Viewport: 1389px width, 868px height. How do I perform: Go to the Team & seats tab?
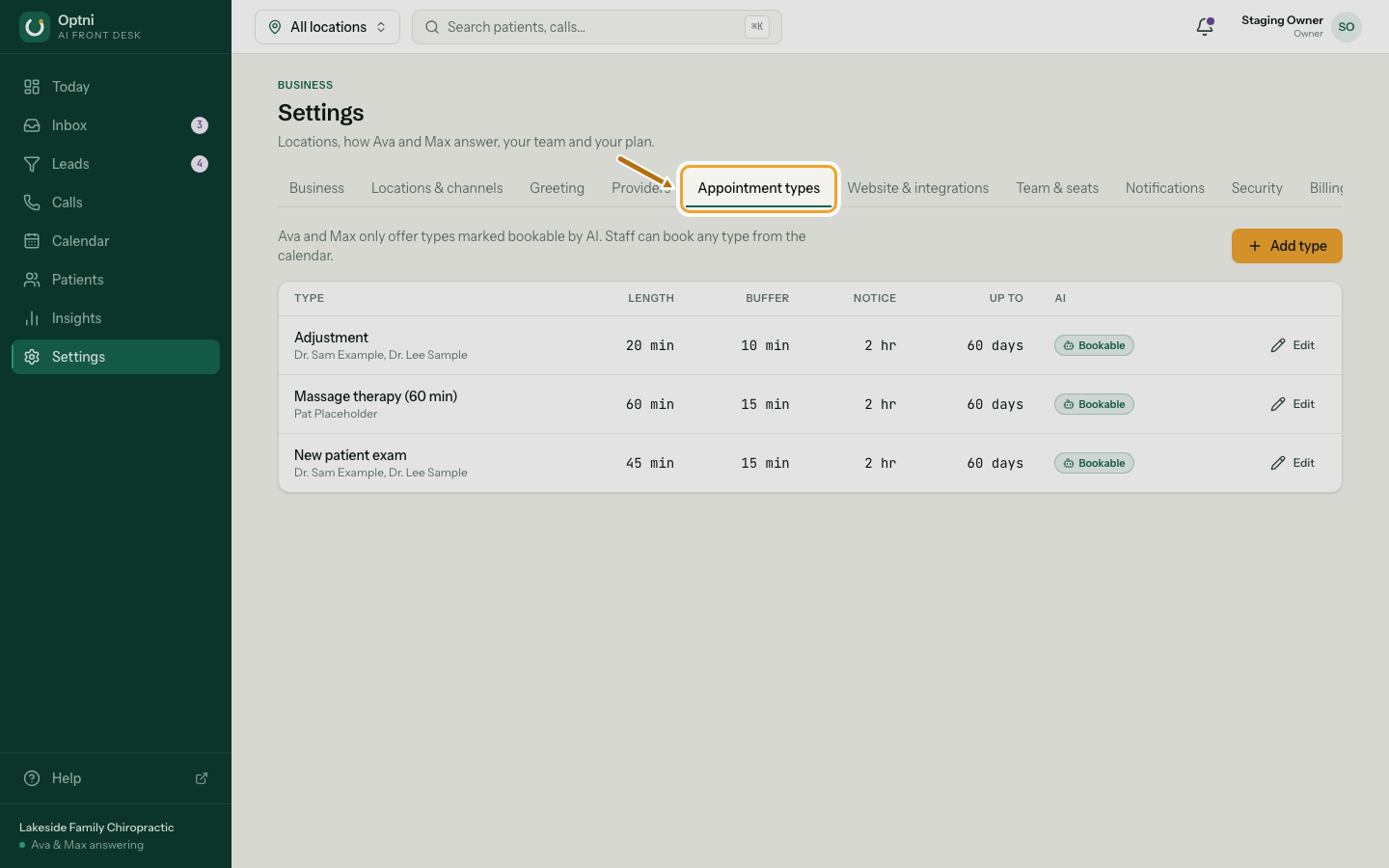(1057, 188)
